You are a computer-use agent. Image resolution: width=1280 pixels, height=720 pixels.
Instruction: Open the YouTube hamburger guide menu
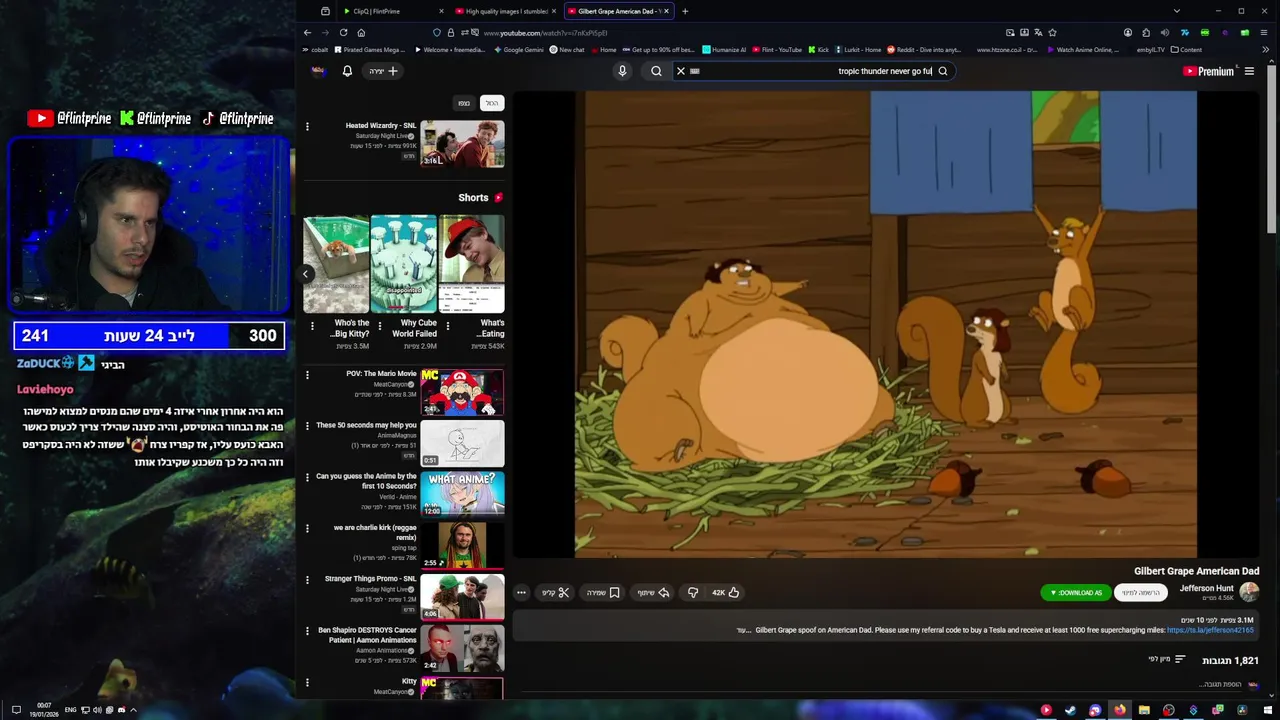point(1249,71)
